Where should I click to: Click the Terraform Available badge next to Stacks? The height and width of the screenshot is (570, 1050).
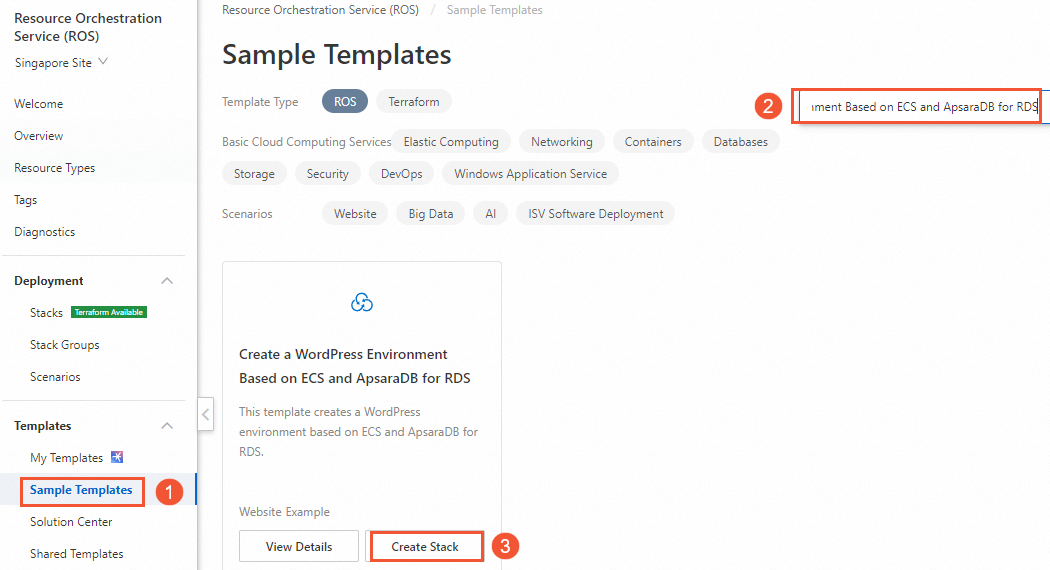pos(109,312)
